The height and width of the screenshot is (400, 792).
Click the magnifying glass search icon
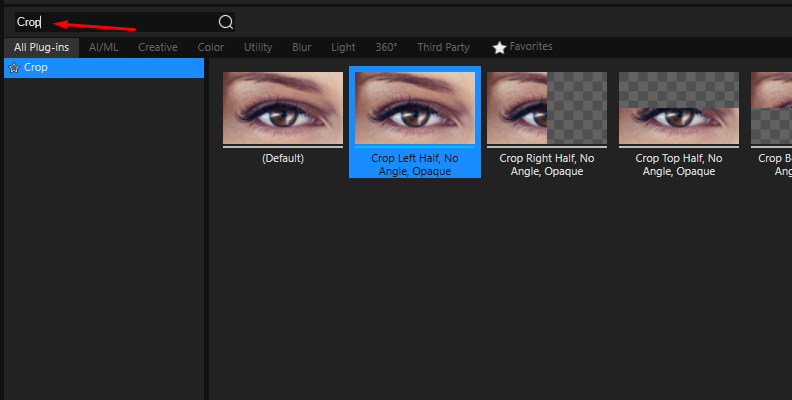click(226, 22)
